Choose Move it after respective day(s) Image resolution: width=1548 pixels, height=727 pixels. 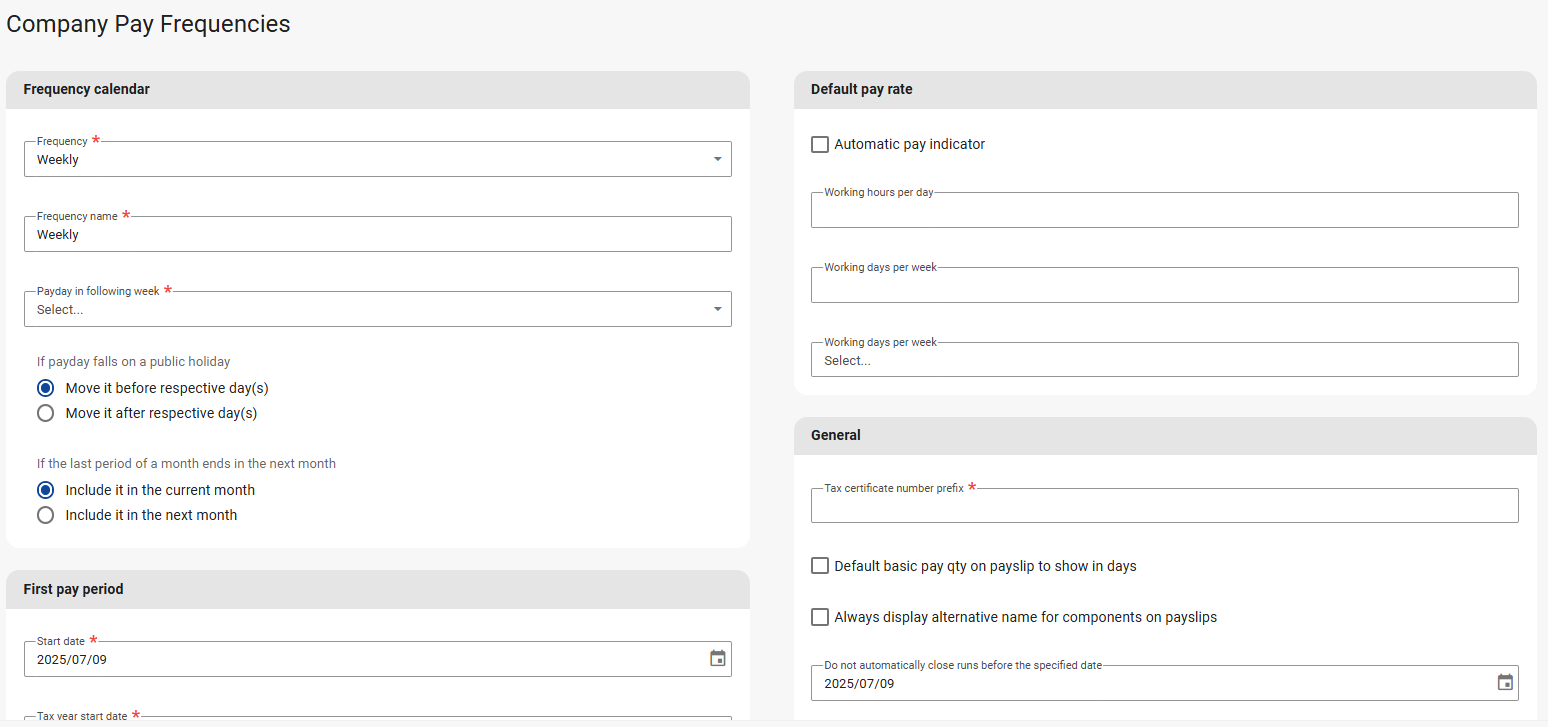click(x=46, y=413)
